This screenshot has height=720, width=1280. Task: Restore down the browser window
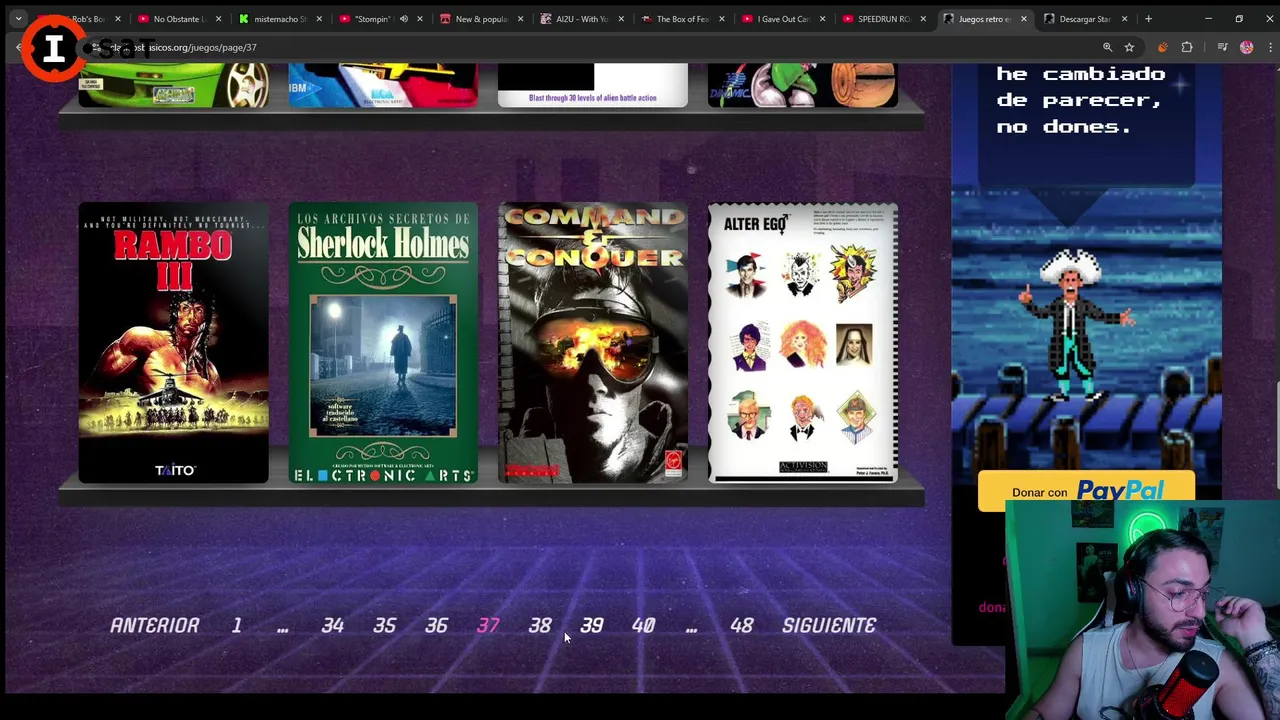[1239, 19]
